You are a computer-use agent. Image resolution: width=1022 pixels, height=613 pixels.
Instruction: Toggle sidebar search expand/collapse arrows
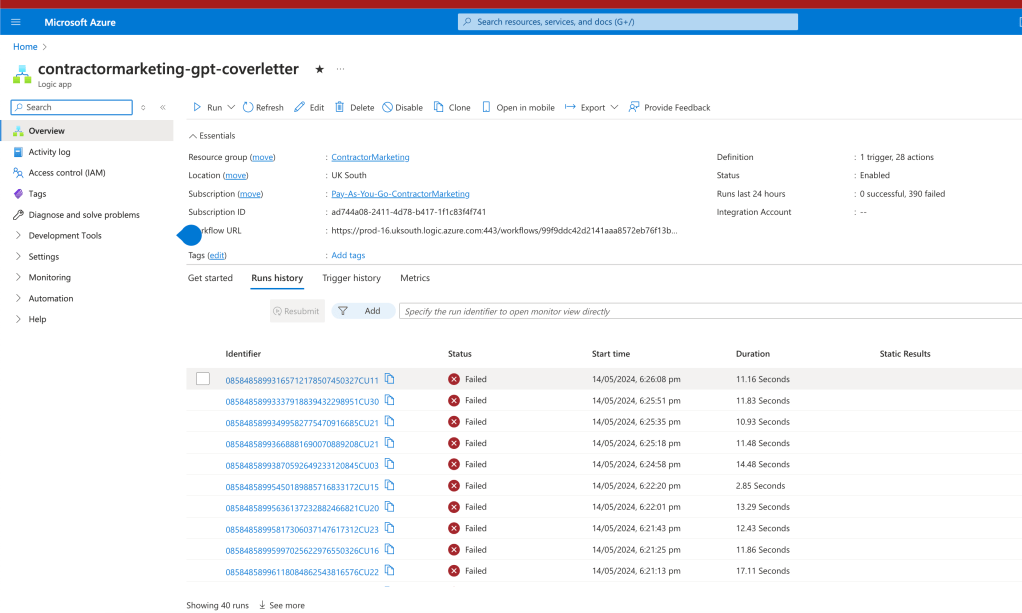143,108
